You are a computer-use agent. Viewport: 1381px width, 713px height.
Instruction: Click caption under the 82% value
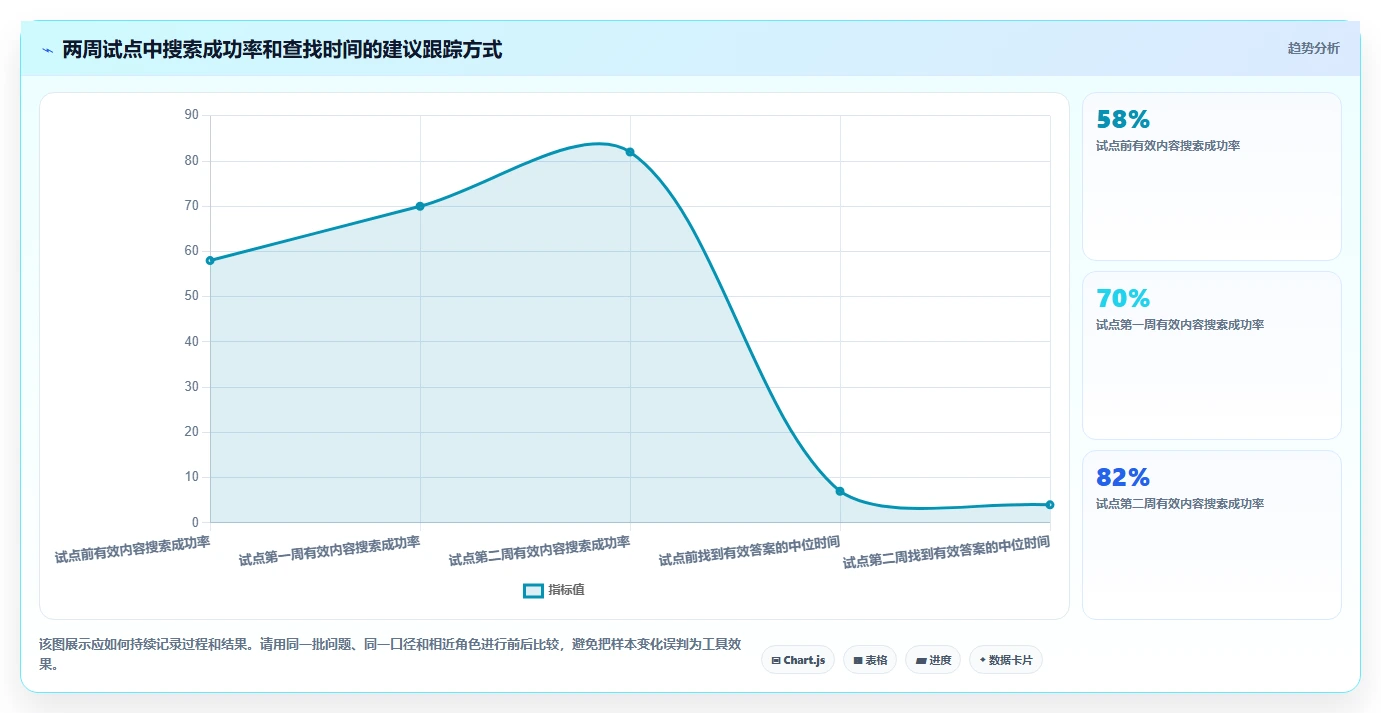coord(1180,504)
